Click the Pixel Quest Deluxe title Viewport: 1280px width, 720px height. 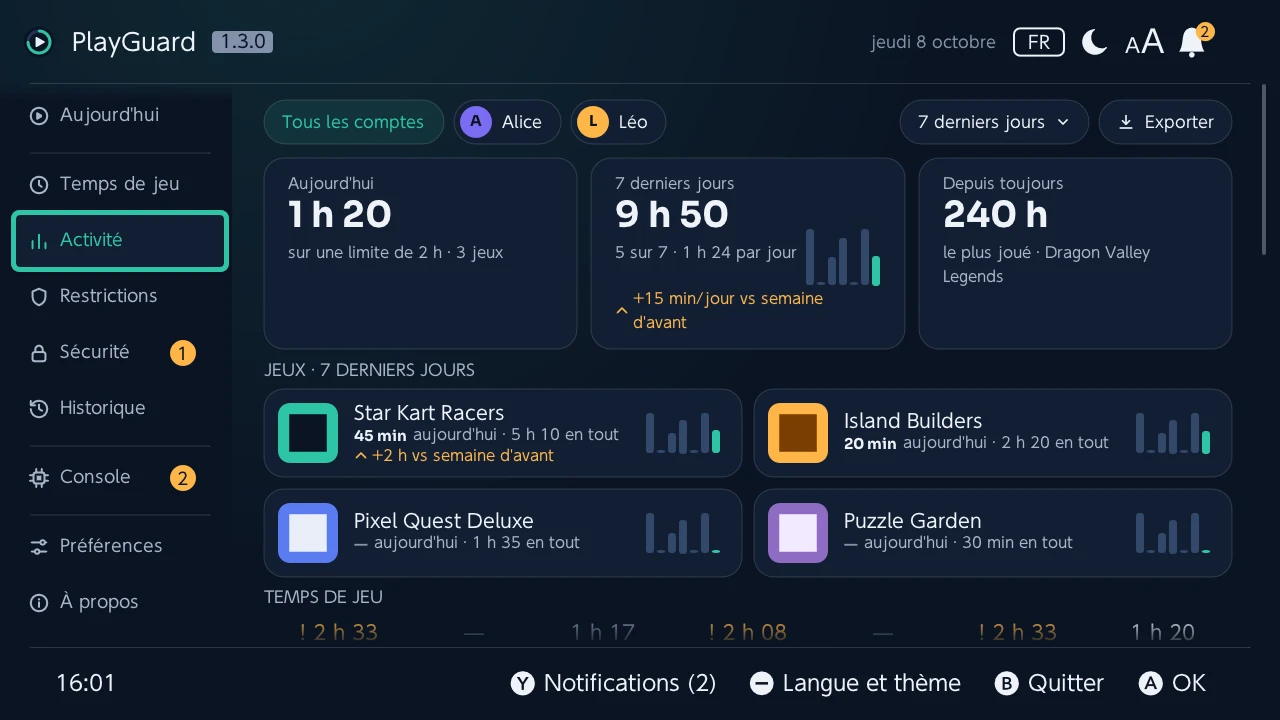click(x=443, y=521)
